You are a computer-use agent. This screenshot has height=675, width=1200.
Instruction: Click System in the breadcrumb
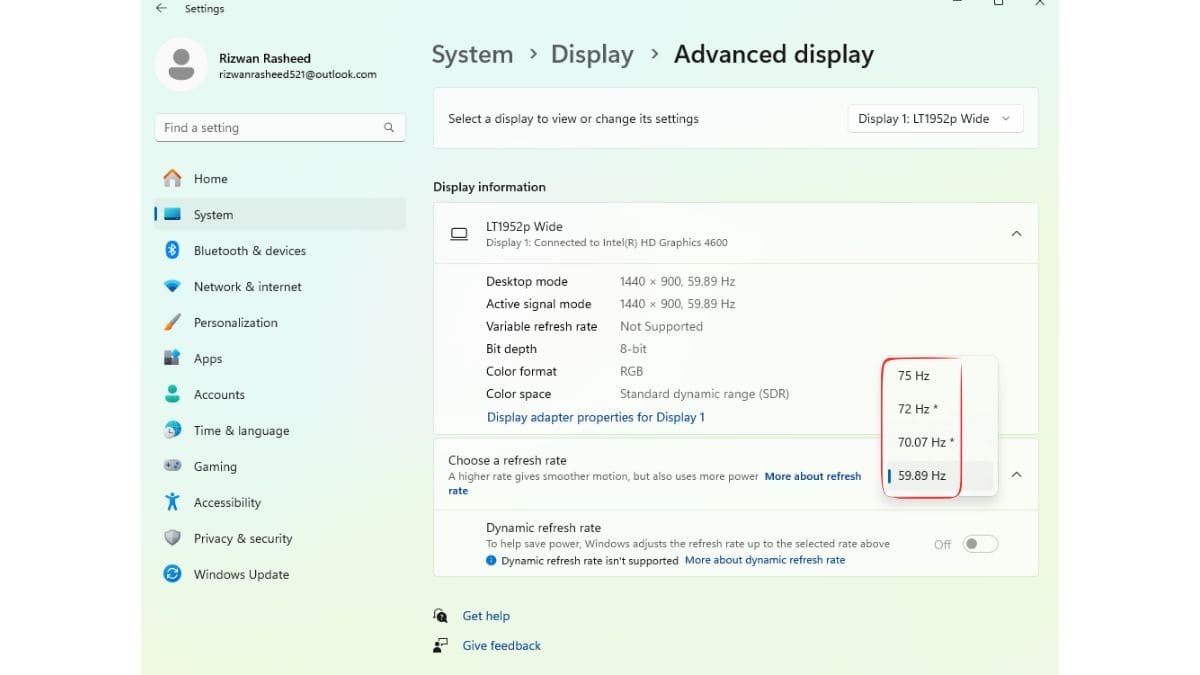point(472,54)
